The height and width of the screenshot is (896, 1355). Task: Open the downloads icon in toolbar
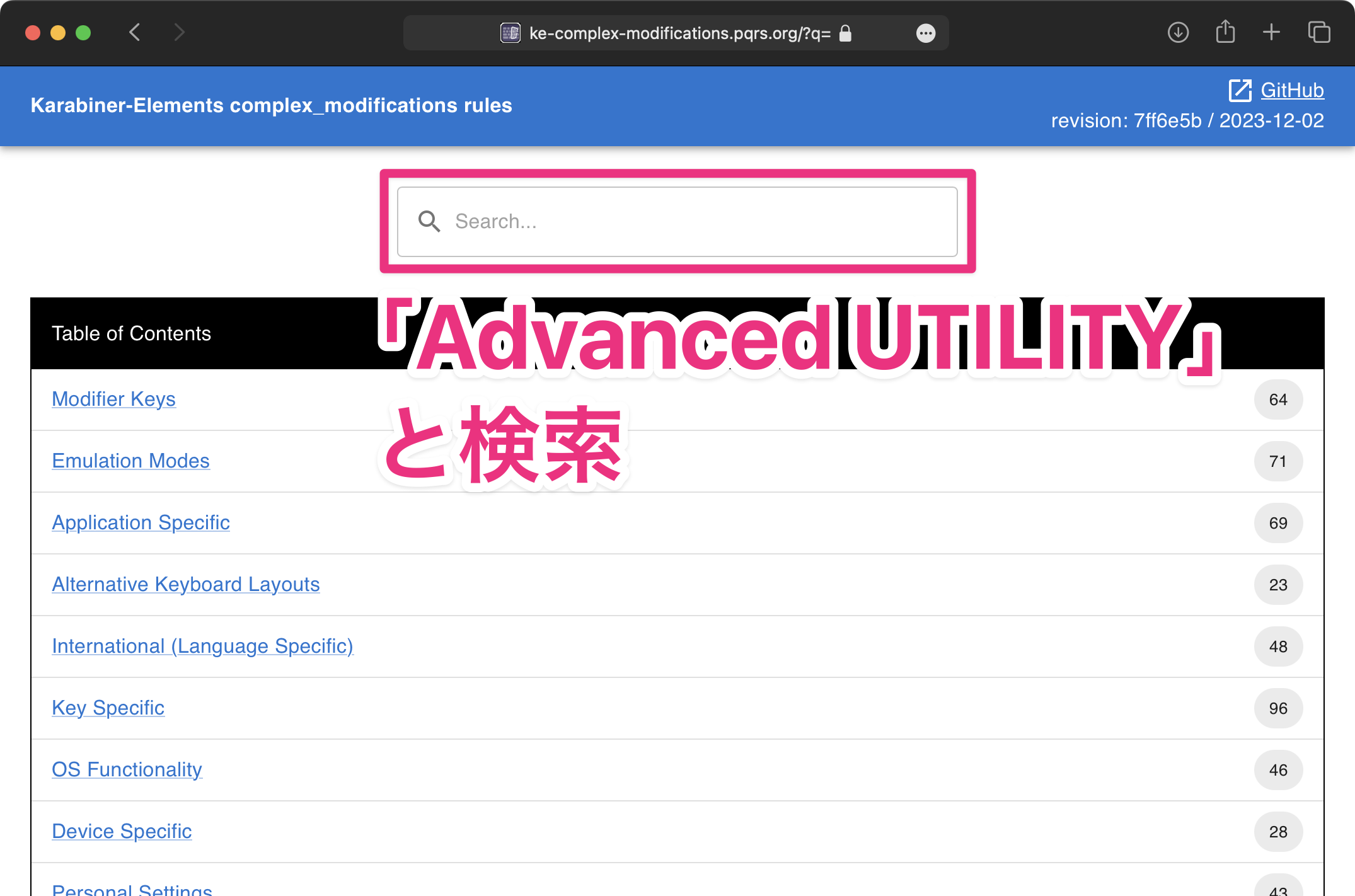[x=1178, y=32]
